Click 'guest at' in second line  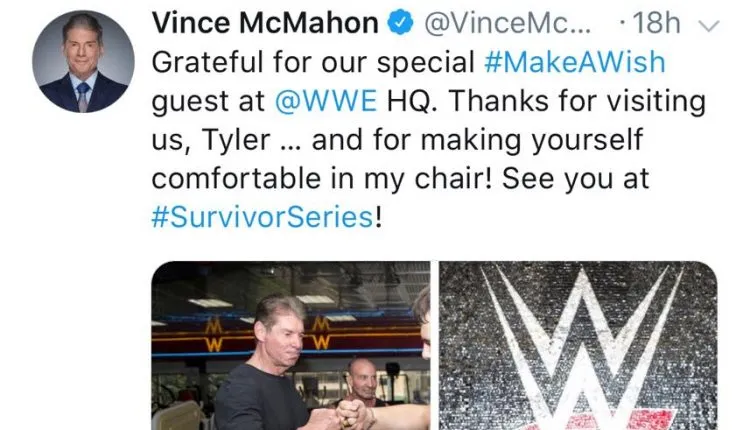(208, 102)
